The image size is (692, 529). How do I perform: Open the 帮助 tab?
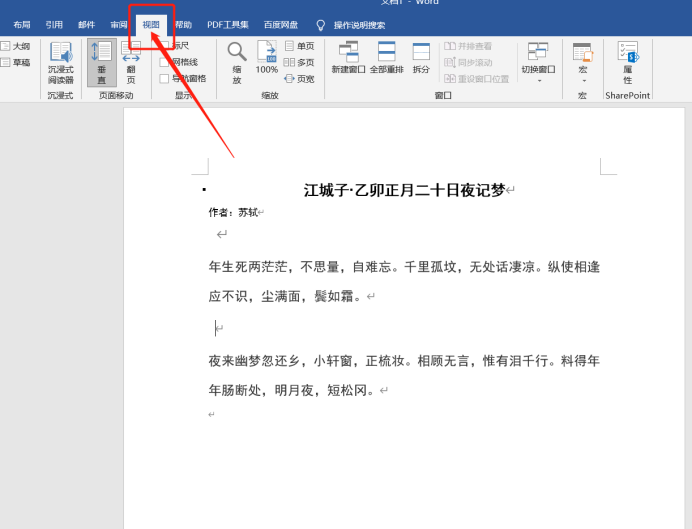click(183, 25)
